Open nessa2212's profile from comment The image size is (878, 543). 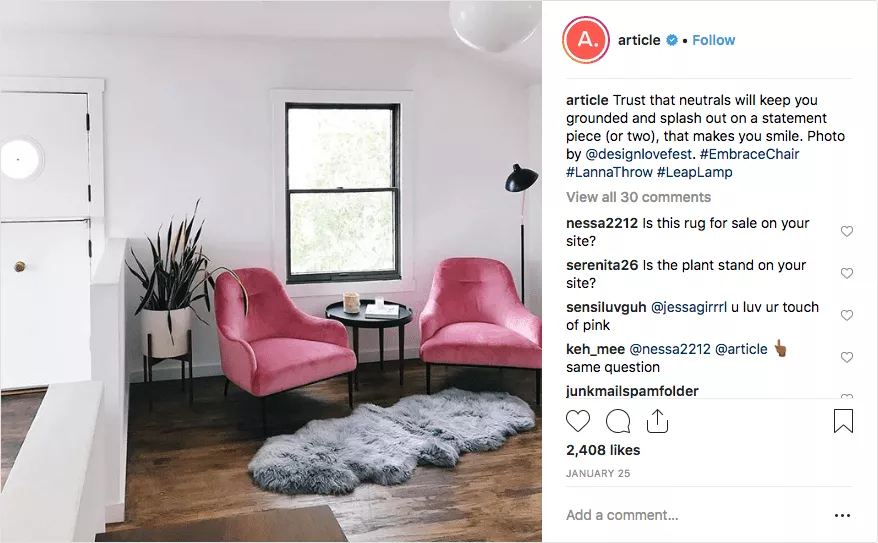pos(602,223)
